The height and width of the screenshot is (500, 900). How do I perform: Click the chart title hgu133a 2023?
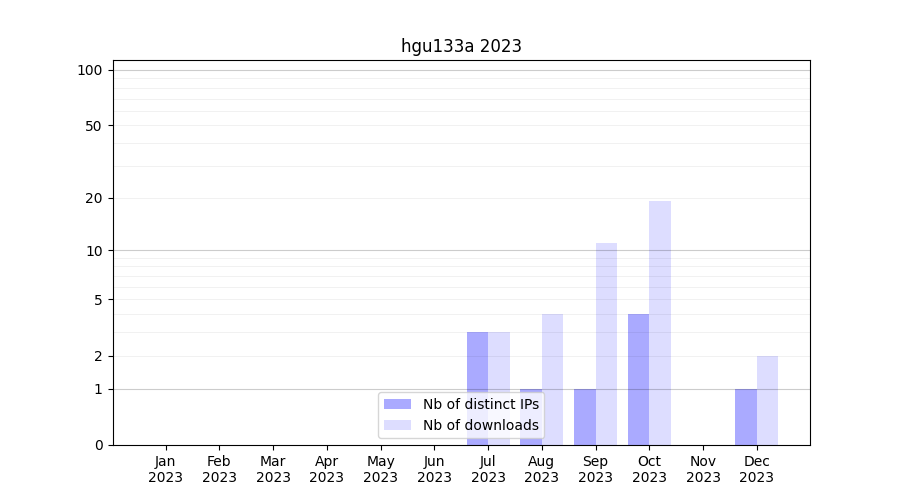(x=461, y=46)
